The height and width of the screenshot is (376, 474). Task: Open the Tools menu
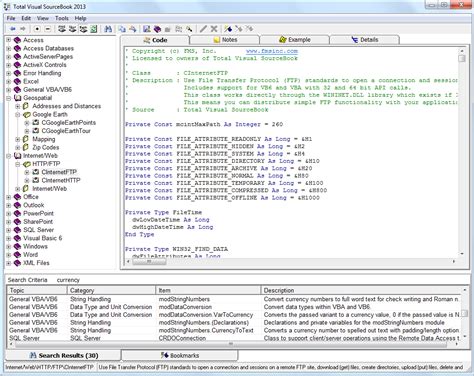[62, 18]
